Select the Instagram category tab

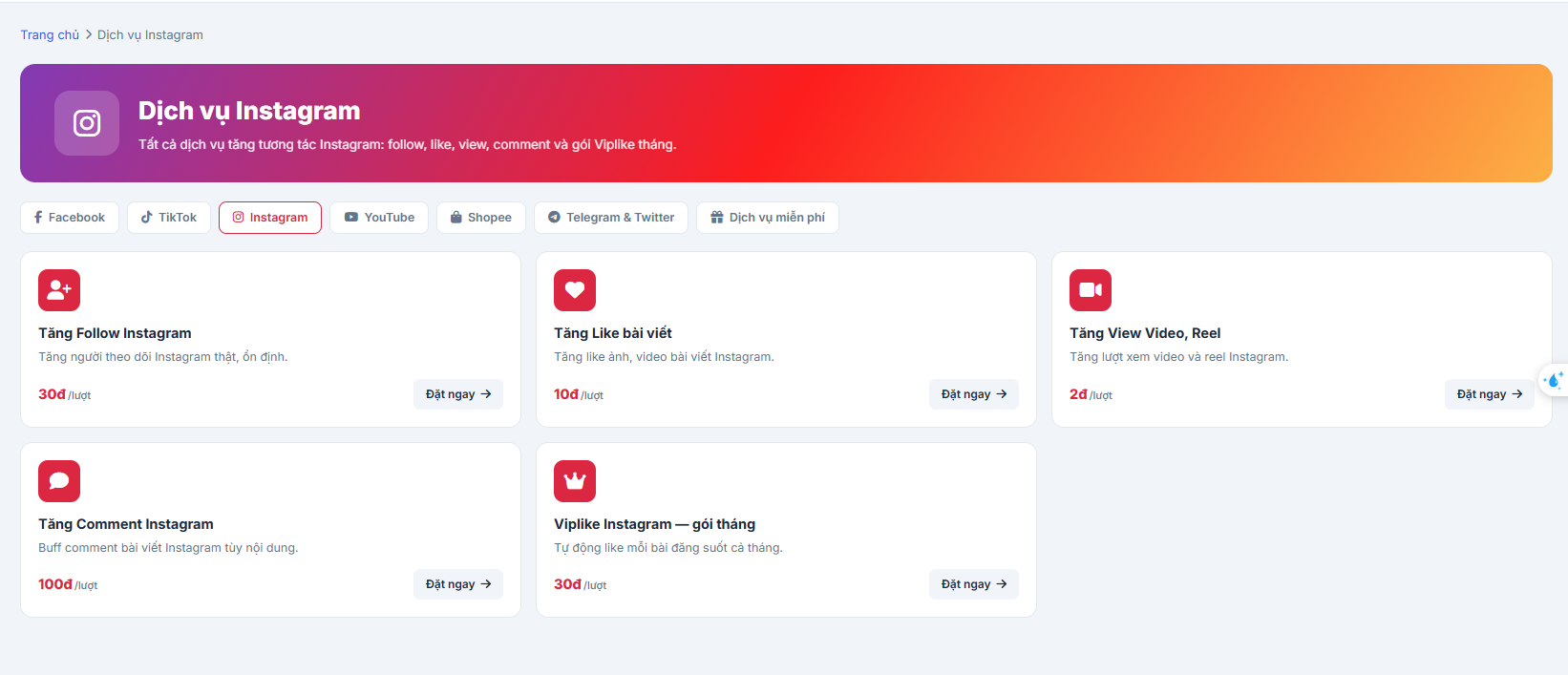(270, 218)
